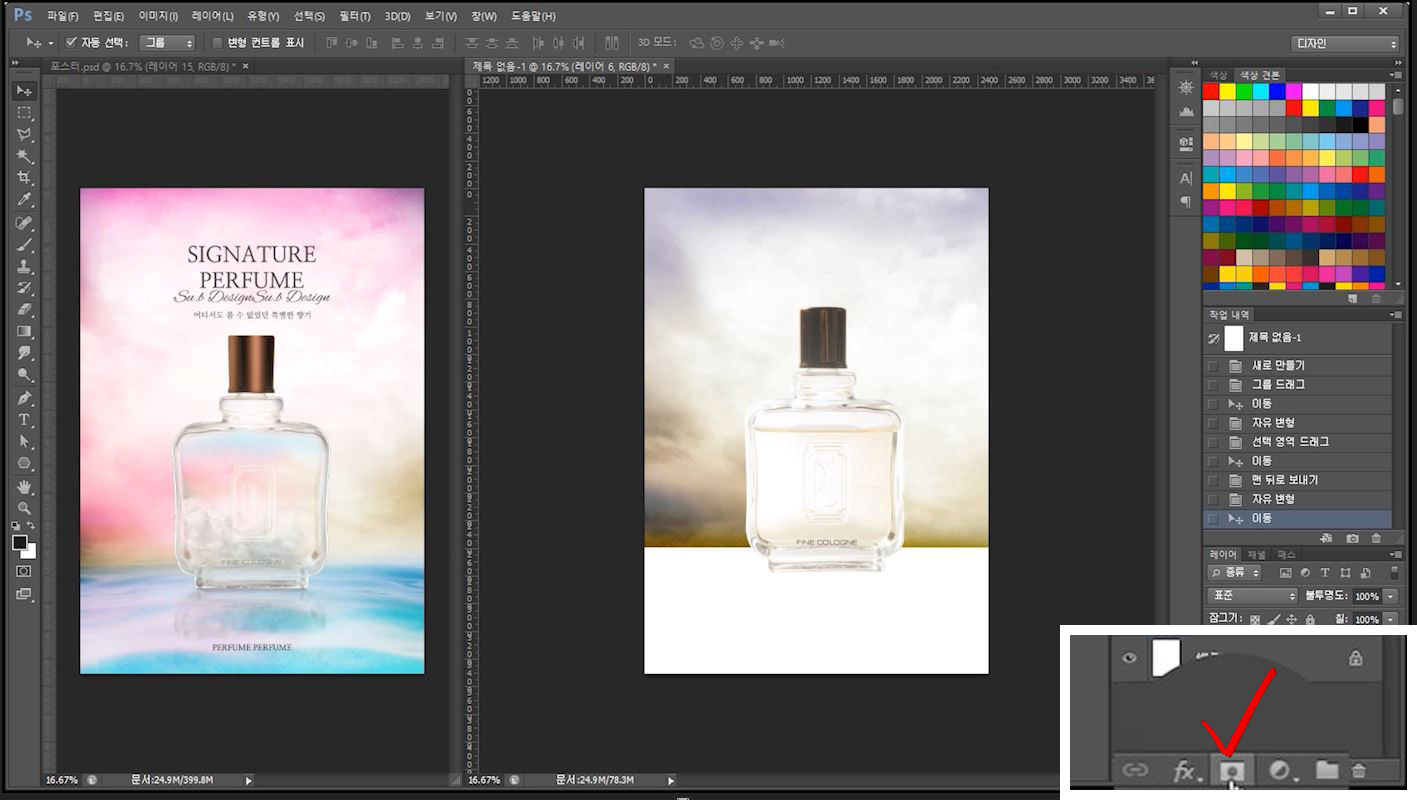Select the Polygon shape tool

click(24, 463)
